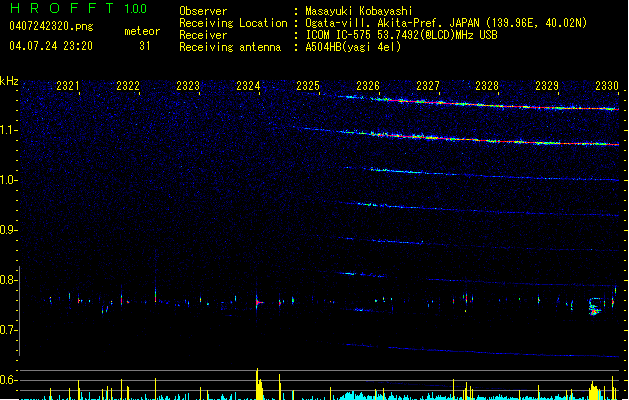The height and width of the screenshot is (400, 629).
Task: Click the 0.6 kHz axis label
Action: pyautogui.click(x=9, y=380)
